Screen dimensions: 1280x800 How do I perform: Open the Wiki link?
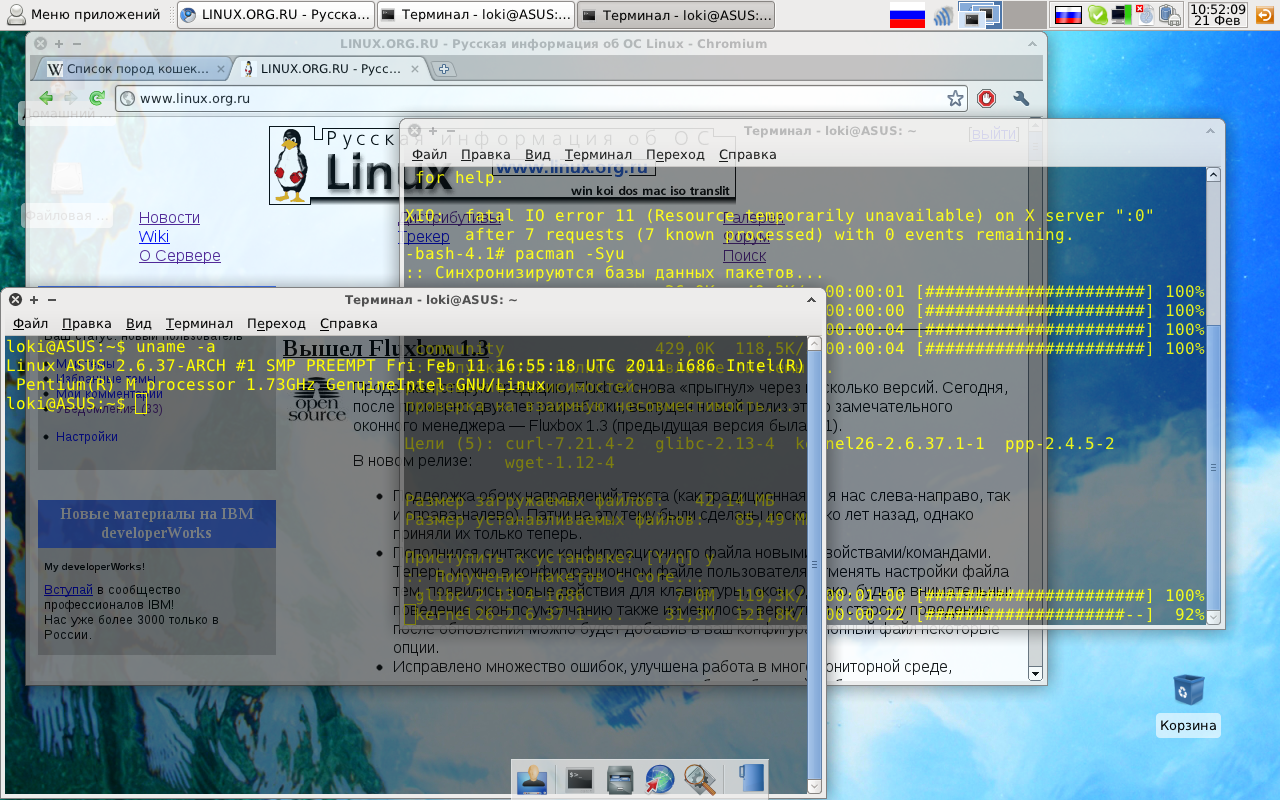click(x=154, y=236)
